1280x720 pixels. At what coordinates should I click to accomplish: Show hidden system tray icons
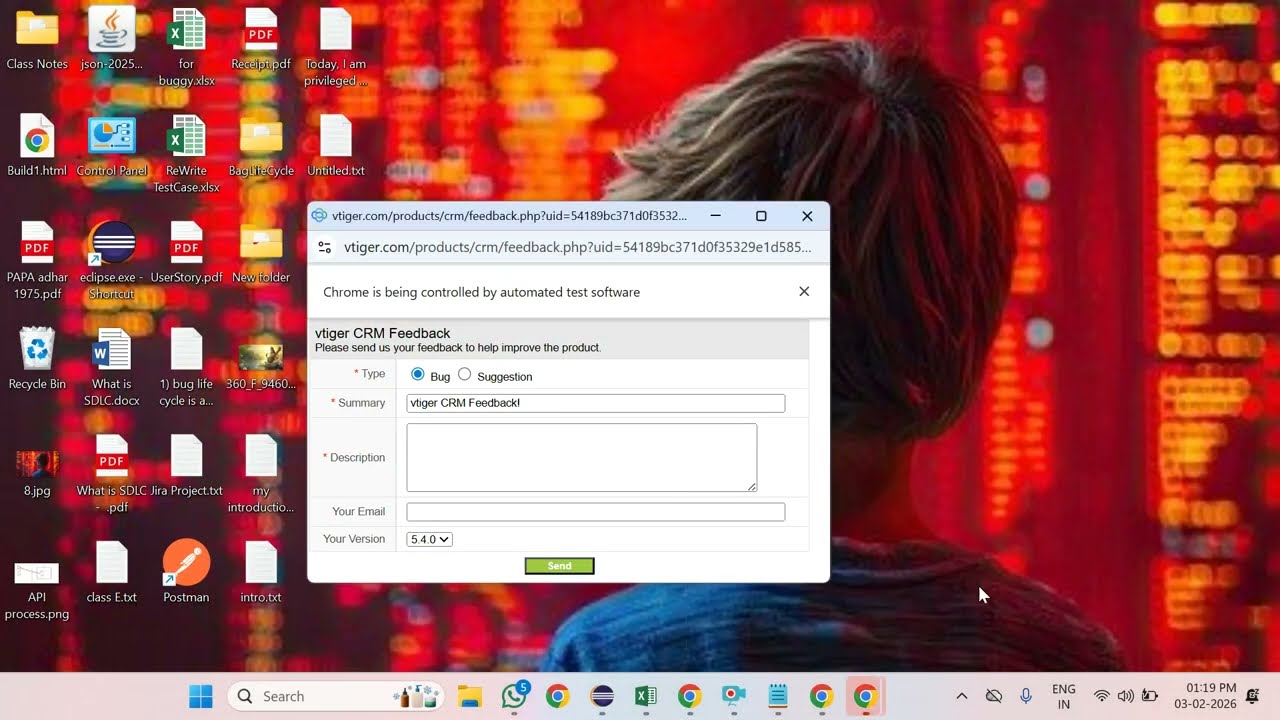962,696
